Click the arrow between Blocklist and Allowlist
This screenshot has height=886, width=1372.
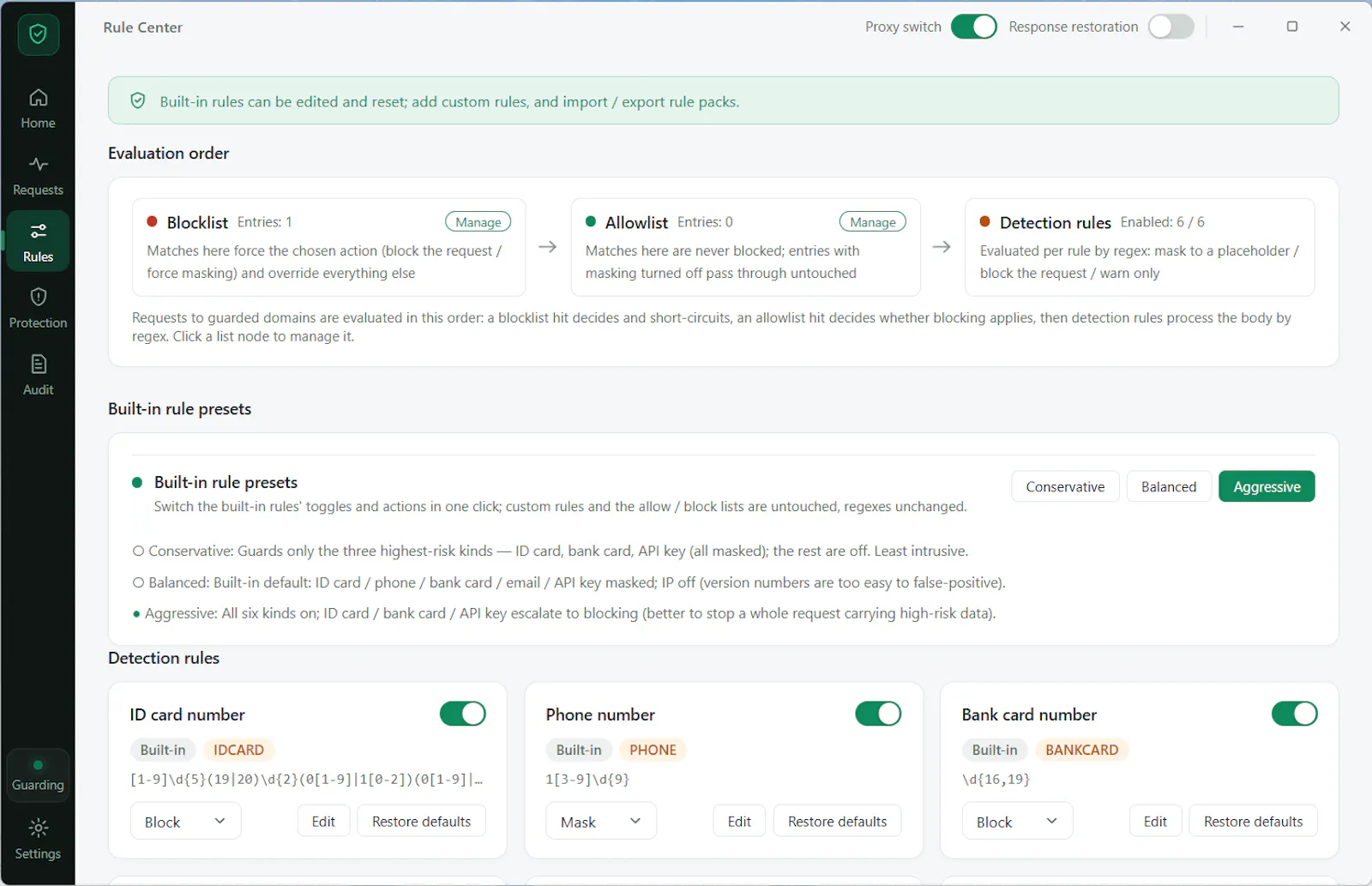[548, 247]
